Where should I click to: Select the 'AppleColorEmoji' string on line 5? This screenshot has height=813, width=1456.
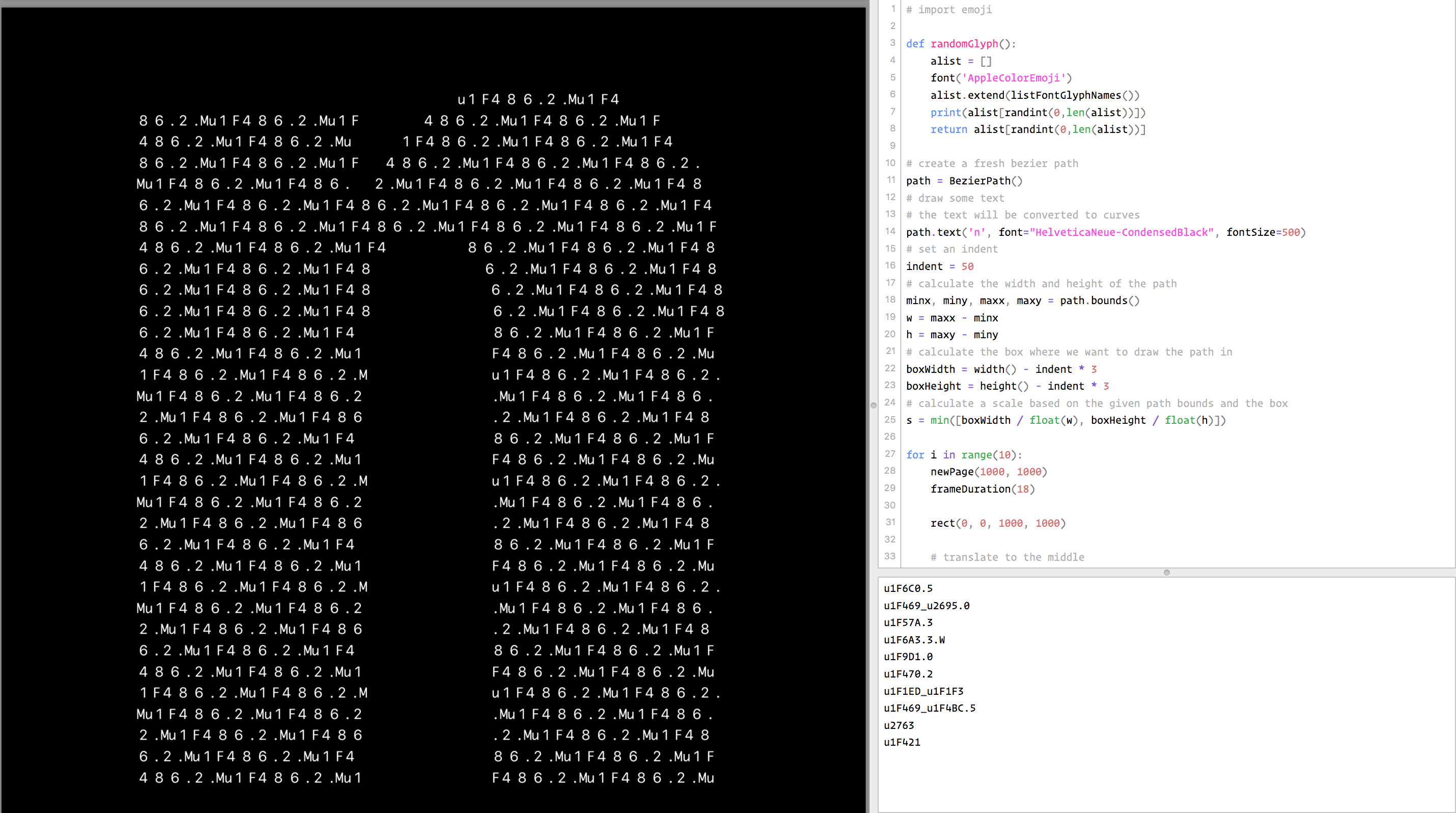1015,78
